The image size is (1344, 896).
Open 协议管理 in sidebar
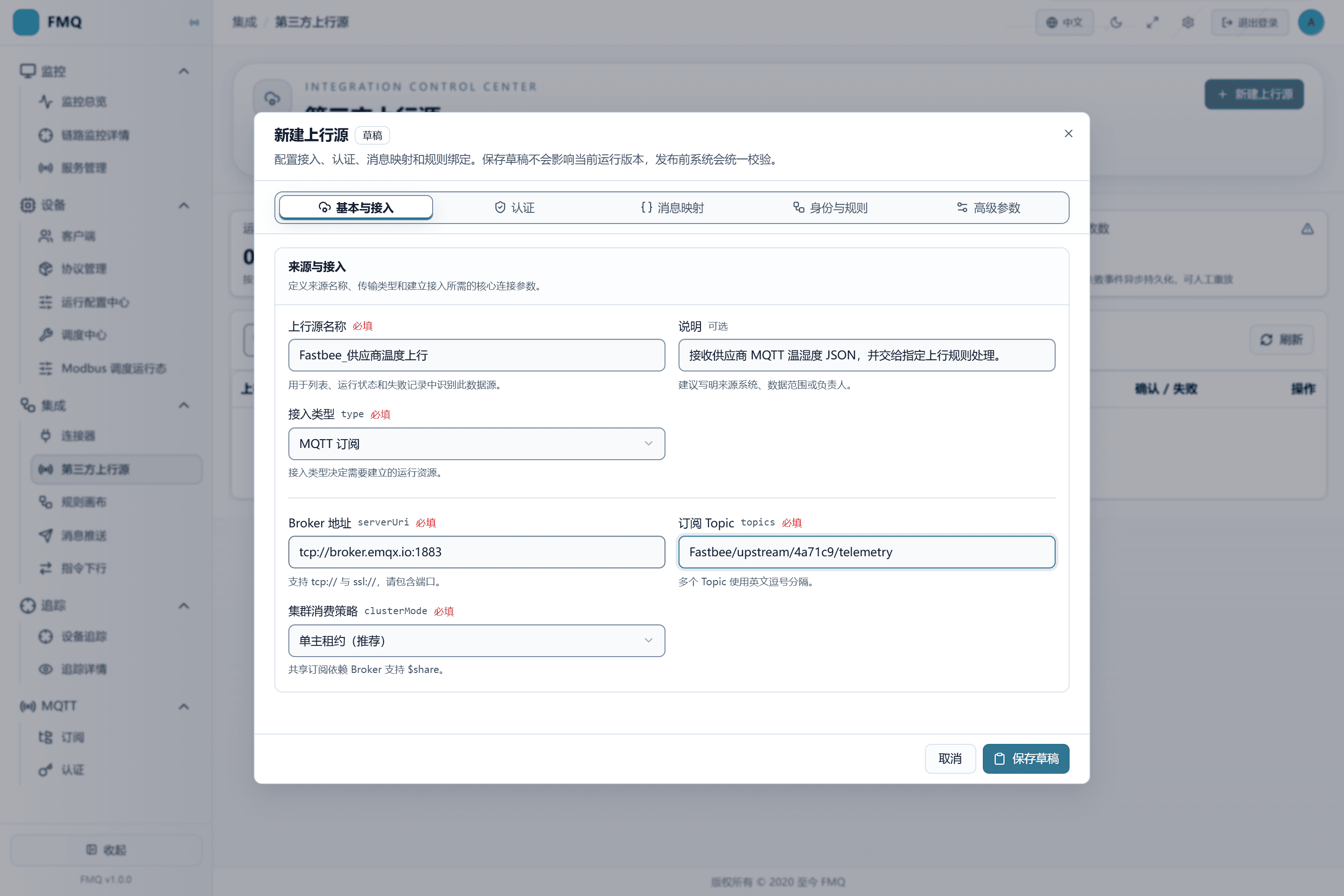pyautogui.click(x=117, y=269)
